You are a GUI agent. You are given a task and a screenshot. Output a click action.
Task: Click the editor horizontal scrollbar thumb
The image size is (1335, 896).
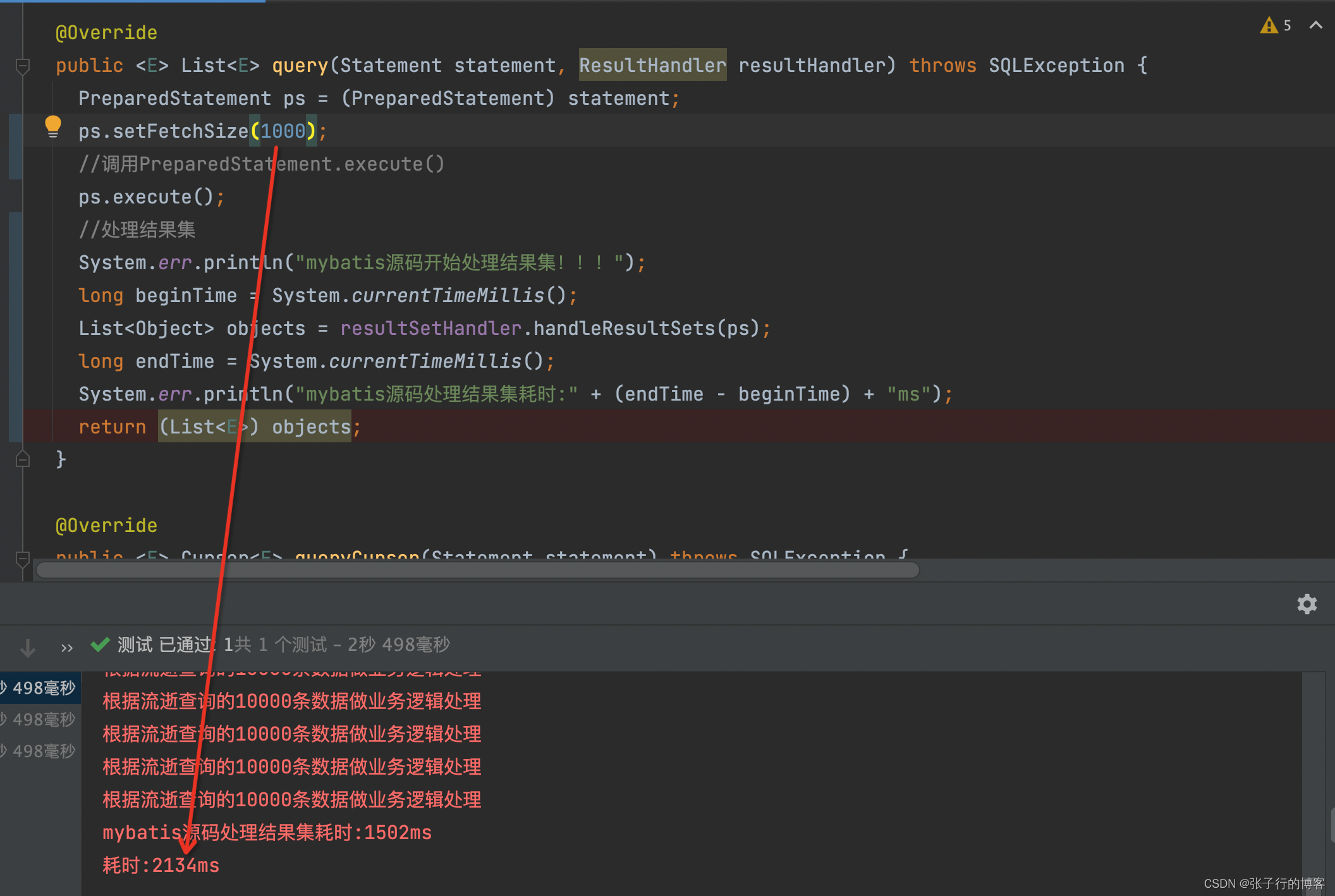478,570
